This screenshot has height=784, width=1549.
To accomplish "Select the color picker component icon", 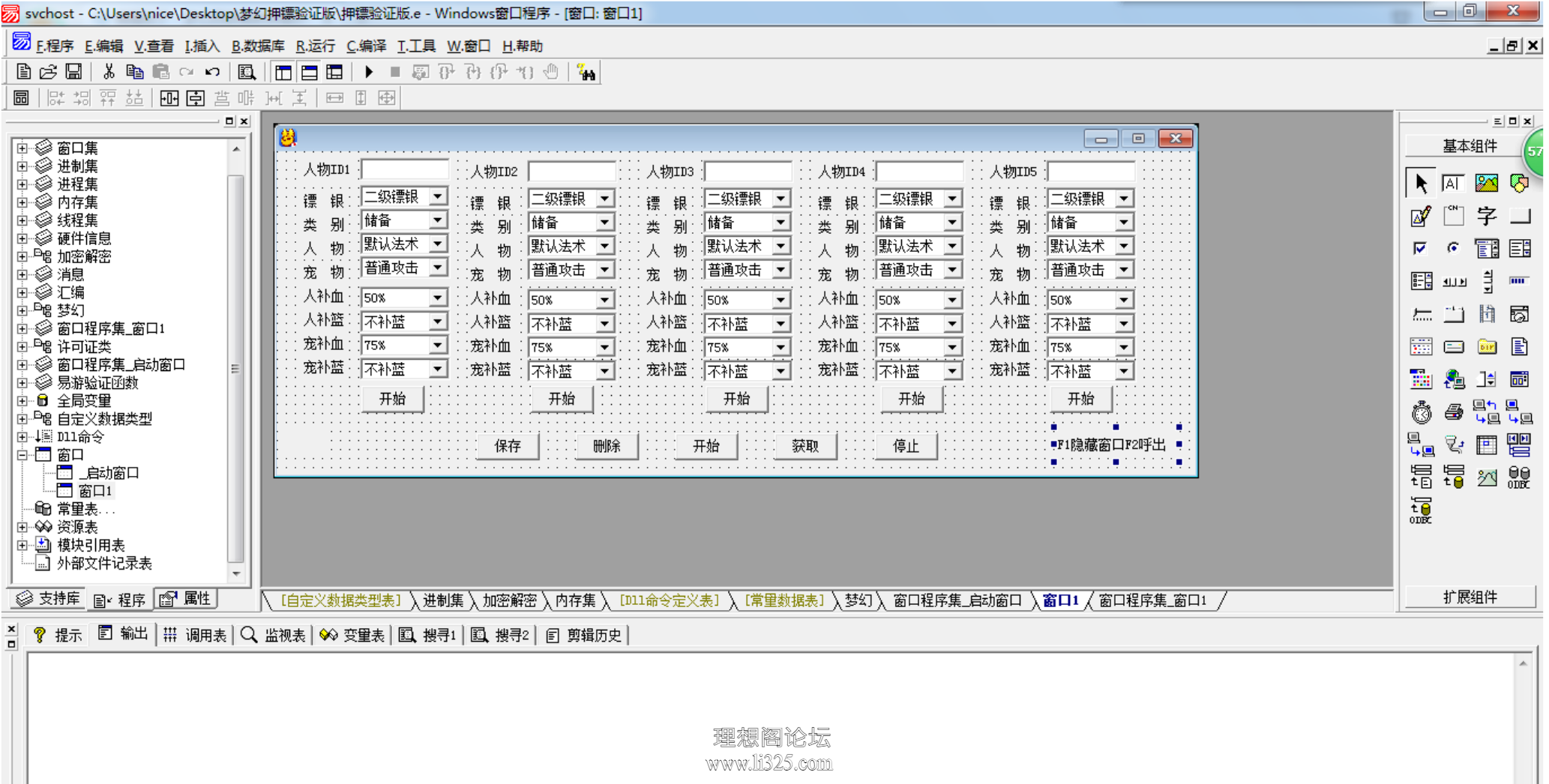I will 1421,379.
